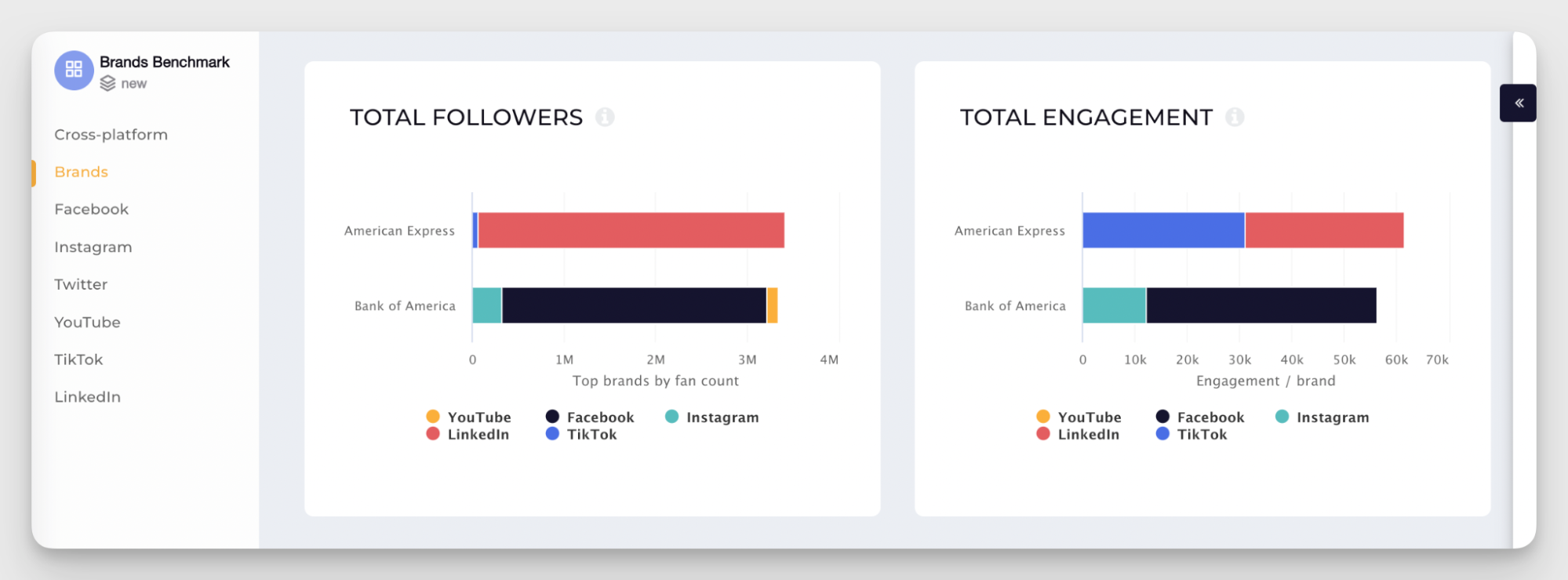Image resolution: width=1568 pixels, height=580 pixels.
Task: Open the Cross-platform view
Action: click(x=111, y=134)
